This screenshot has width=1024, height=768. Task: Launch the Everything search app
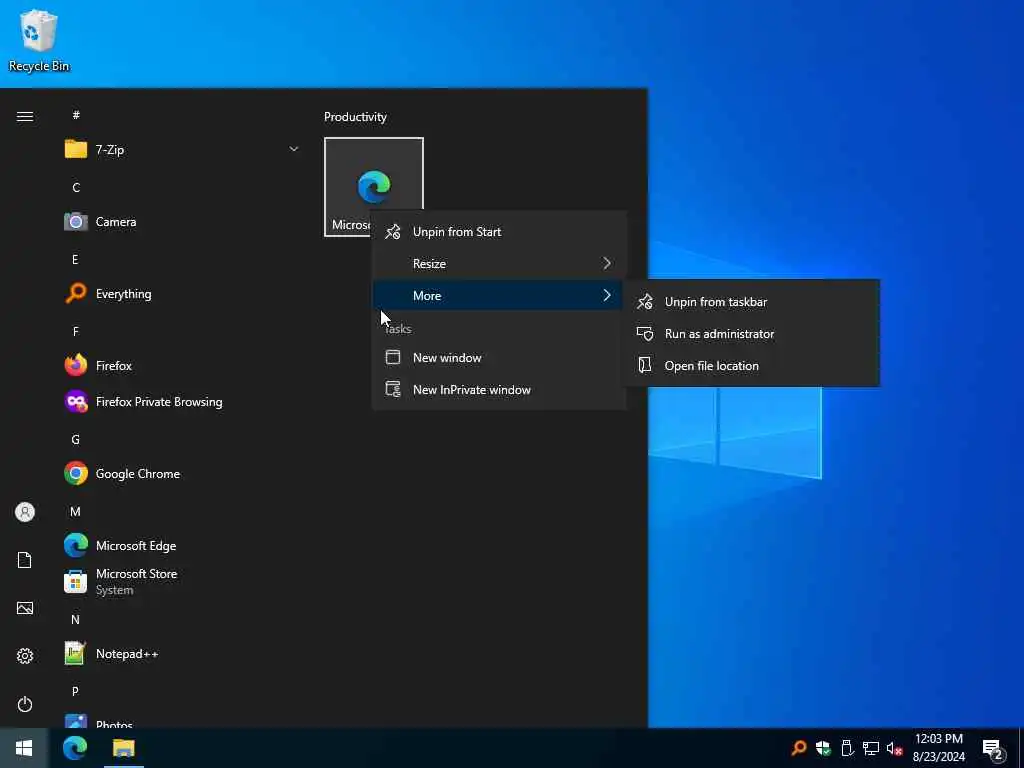(182, 294)
